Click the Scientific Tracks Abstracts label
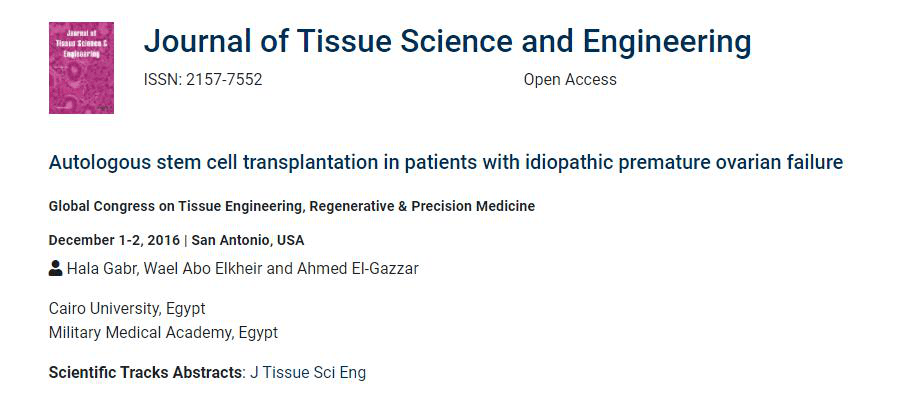 tap(146, 373)
